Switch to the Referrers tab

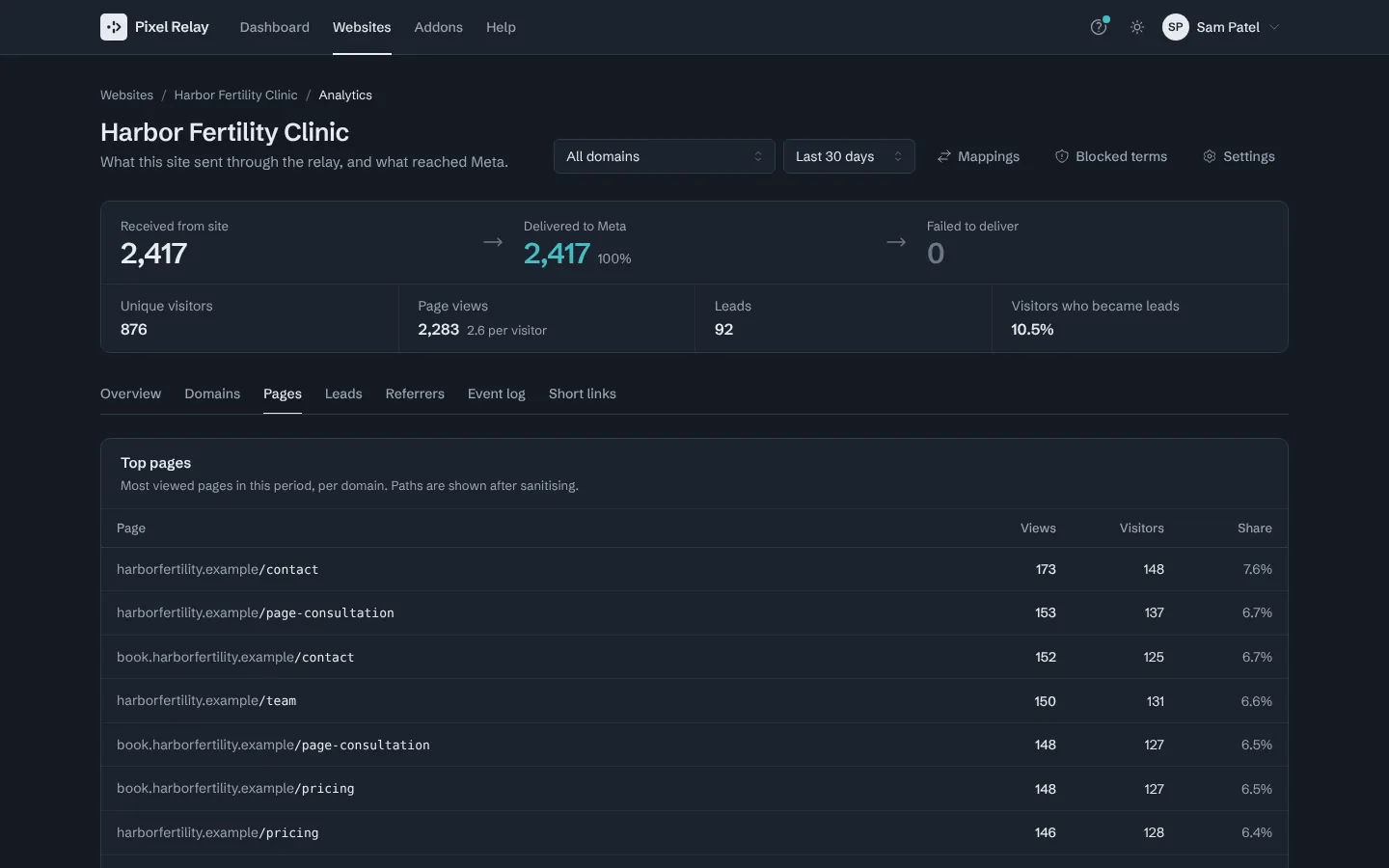pos(415,393)
